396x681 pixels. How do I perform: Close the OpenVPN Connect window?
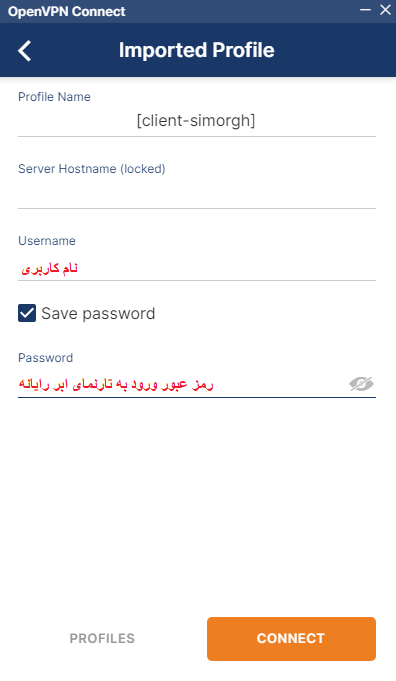385,10
